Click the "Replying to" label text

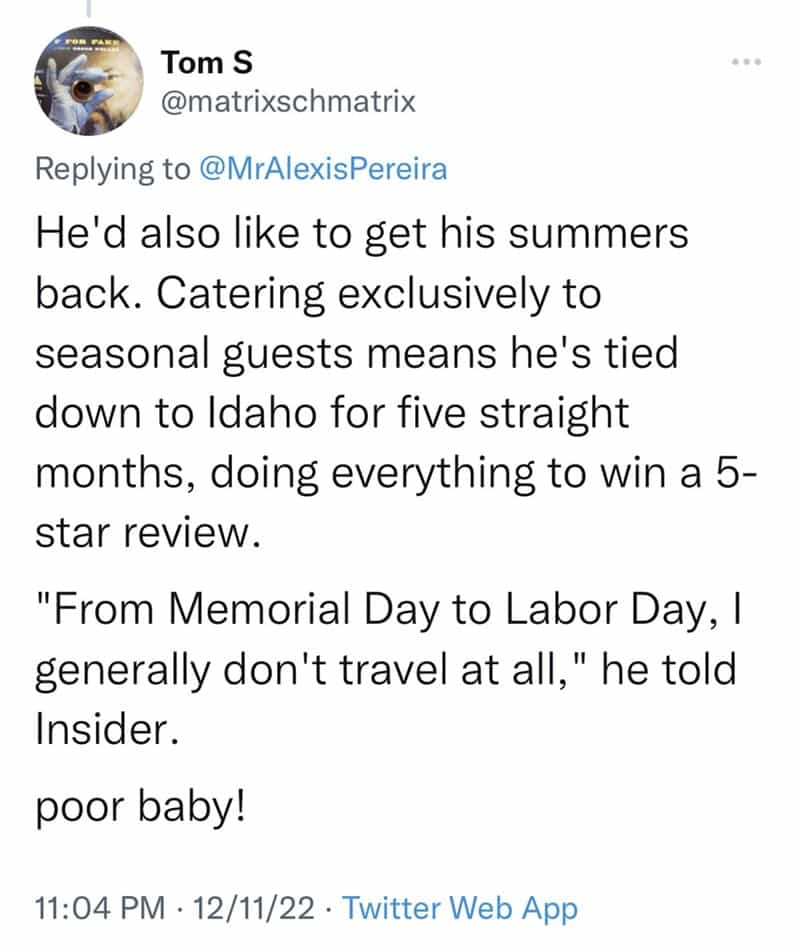tap(111, 168)
